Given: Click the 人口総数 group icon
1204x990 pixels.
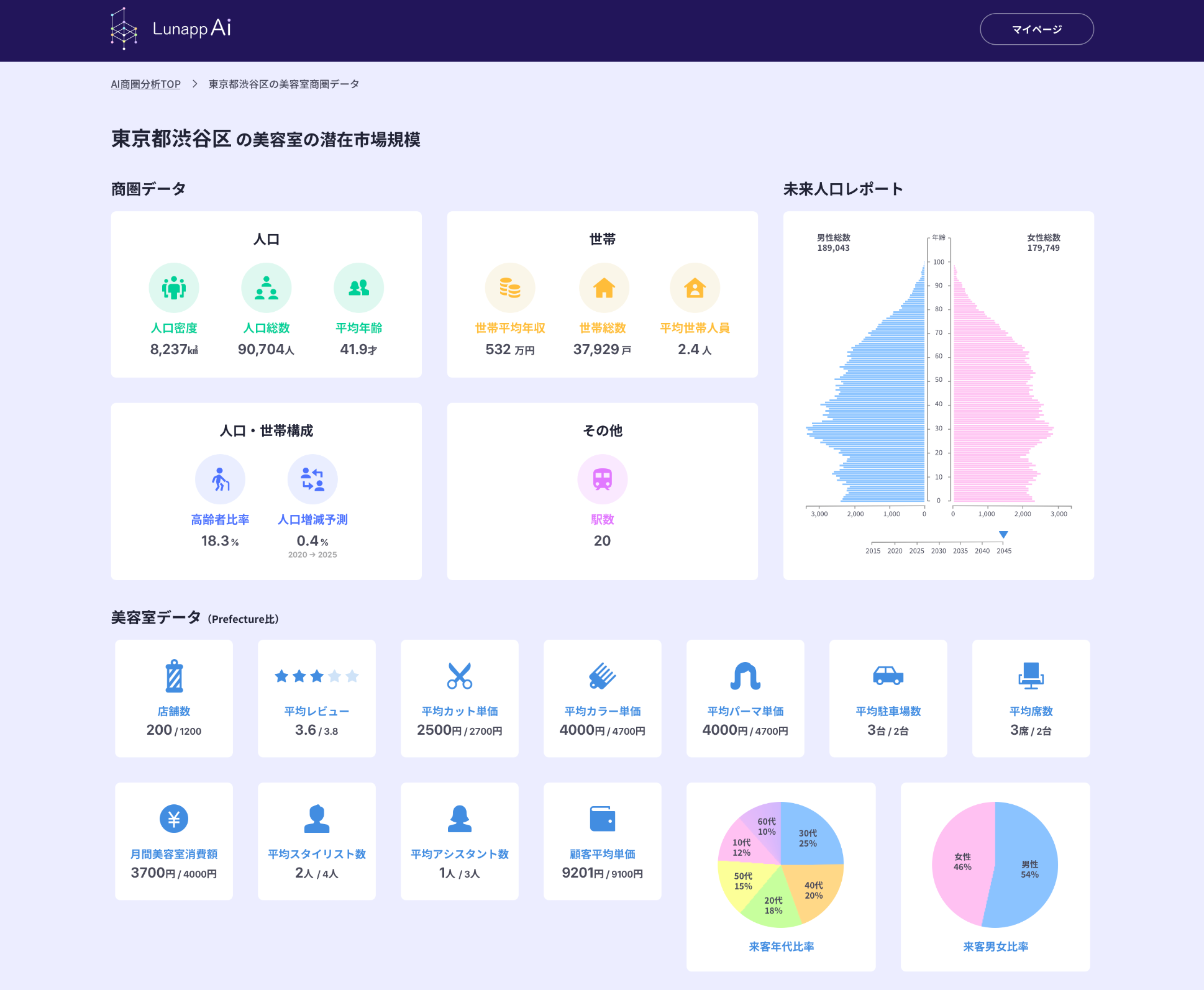Looking at the screenshot, I should [266, 288].
